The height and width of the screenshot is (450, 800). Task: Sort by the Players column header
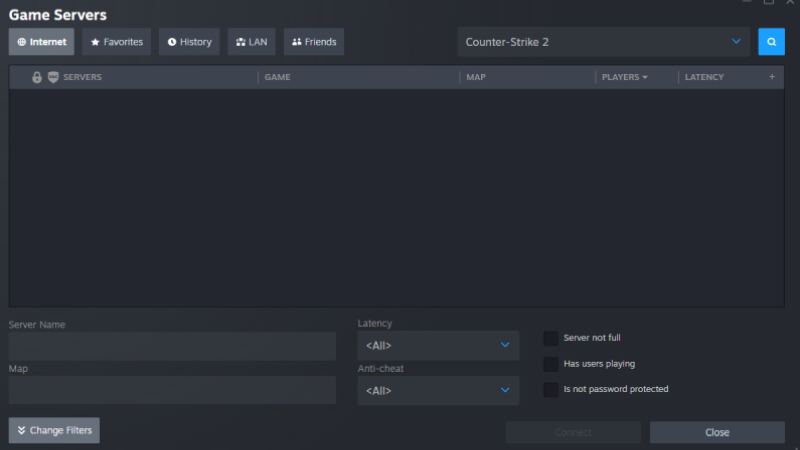point(624,77)
